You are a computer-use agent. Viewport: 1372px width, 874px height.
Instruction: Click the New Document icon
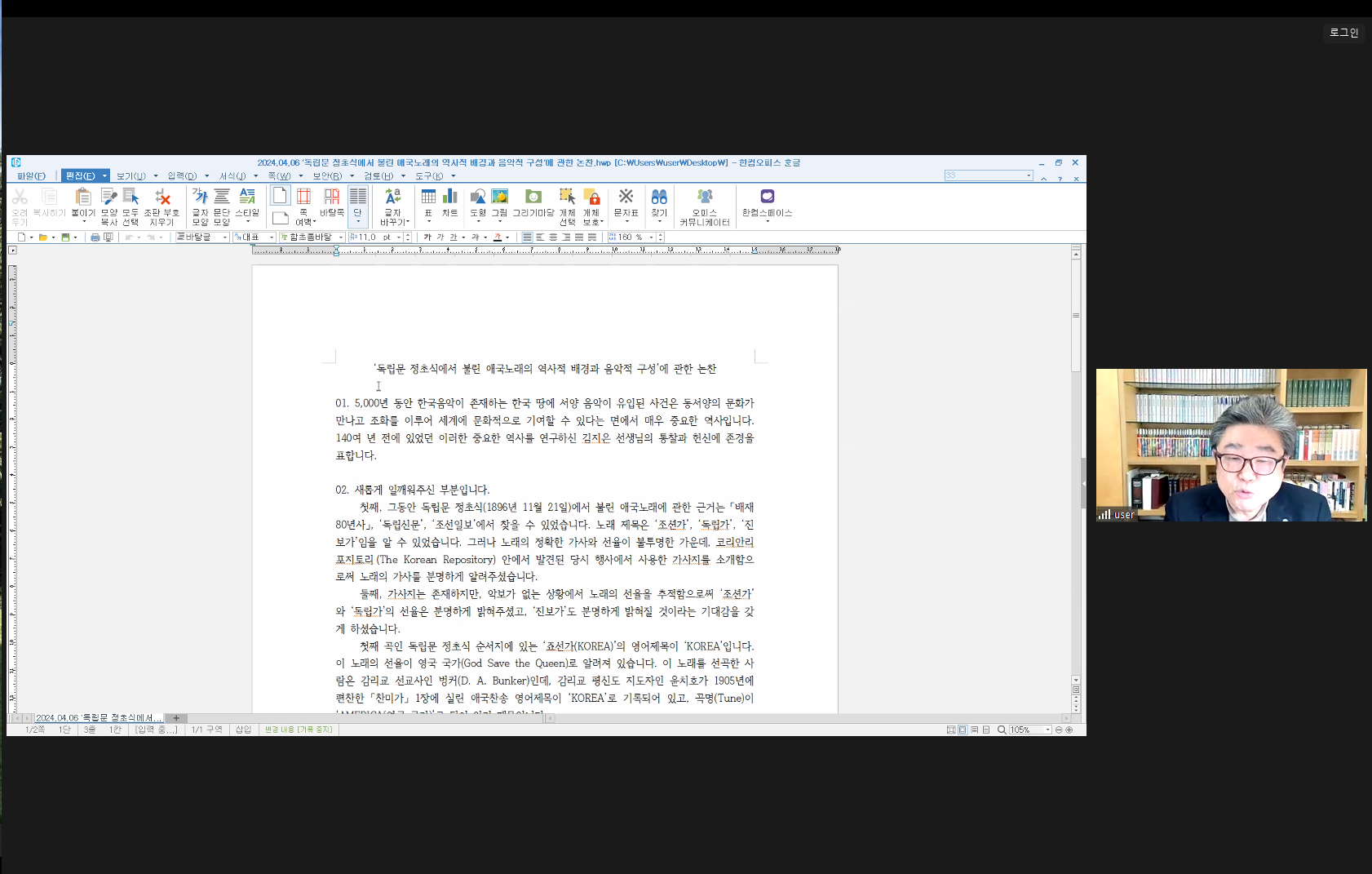[22, 237]
